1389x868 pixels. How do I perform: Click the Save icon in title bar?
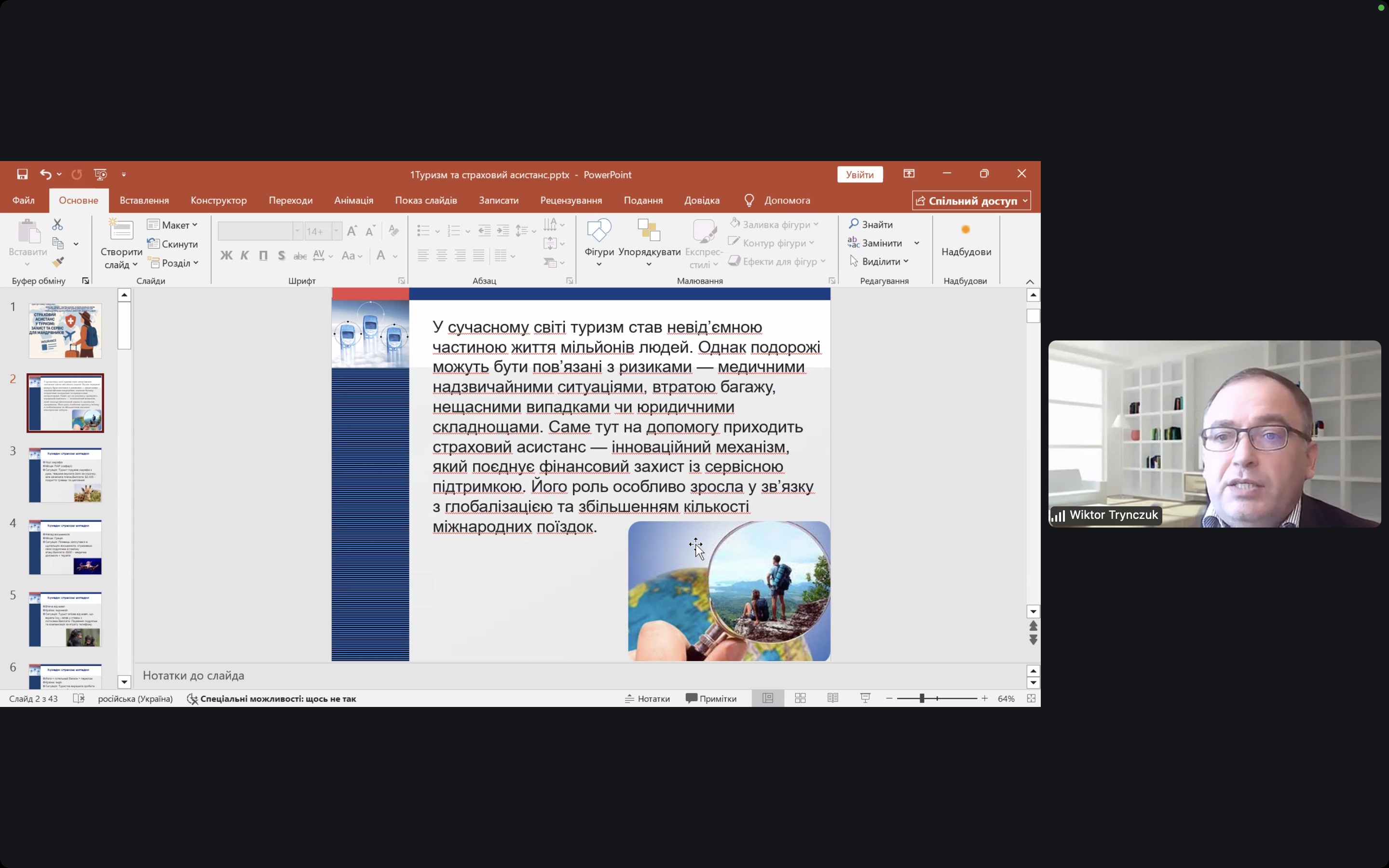click(x=22, y=174)
